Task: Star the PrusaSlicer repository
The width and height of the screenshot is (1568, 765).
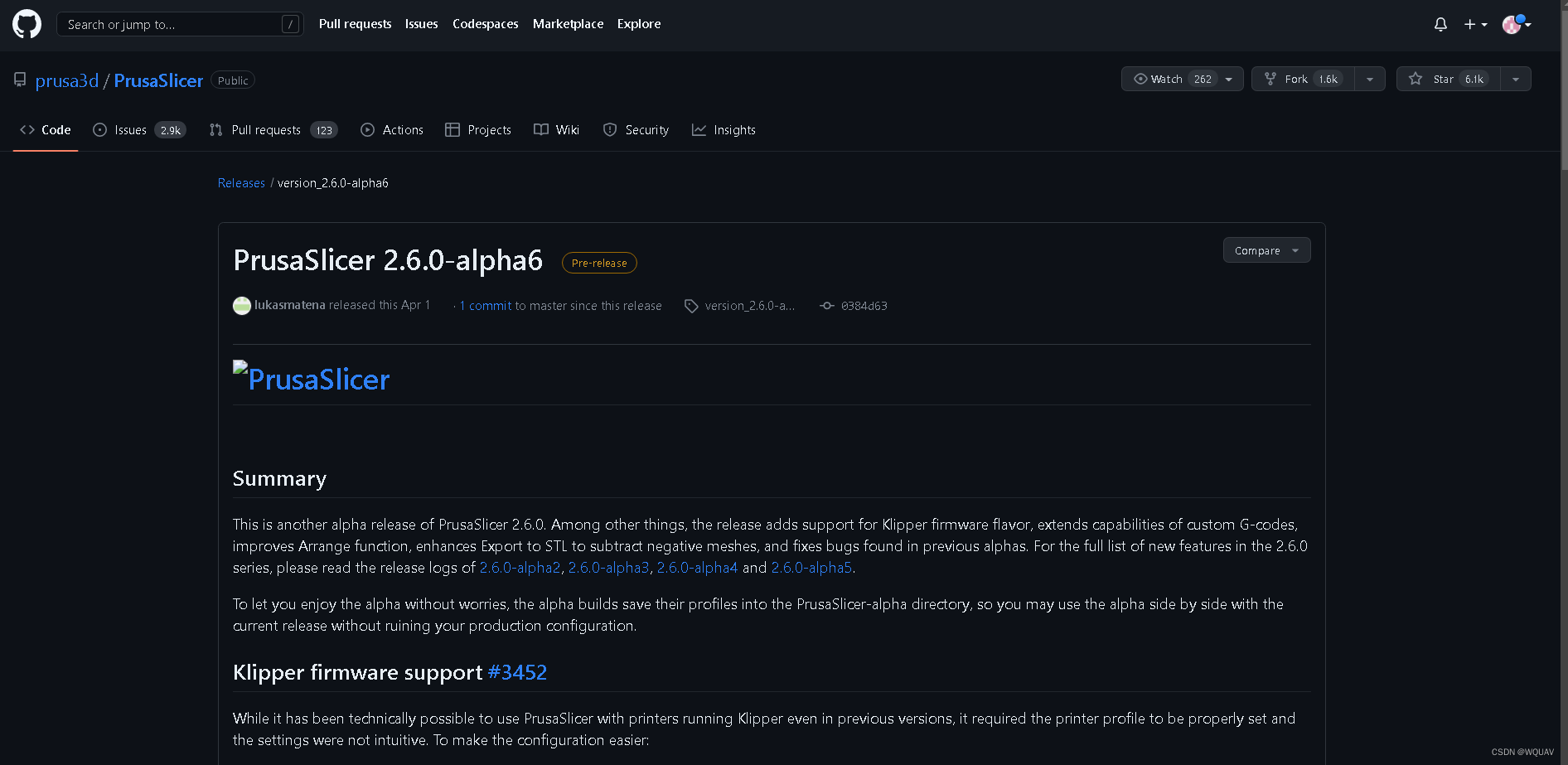Action: [x=1449, y=80]
